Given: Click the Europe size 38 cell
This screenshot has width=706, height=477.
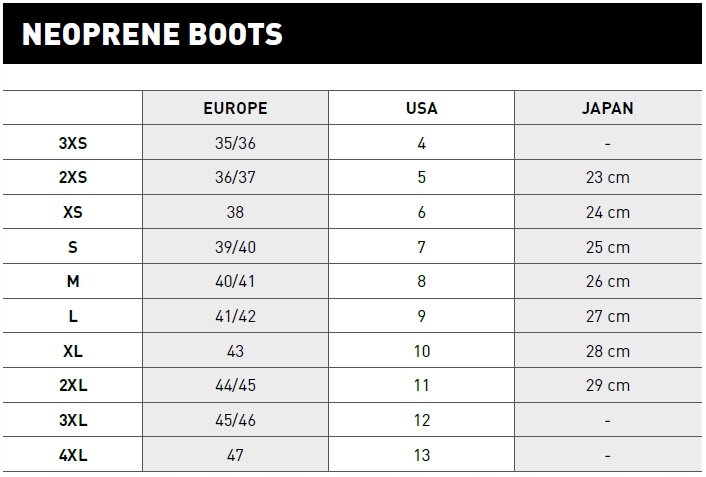Looking at the screenshot, I should click(x=235, y=212).
